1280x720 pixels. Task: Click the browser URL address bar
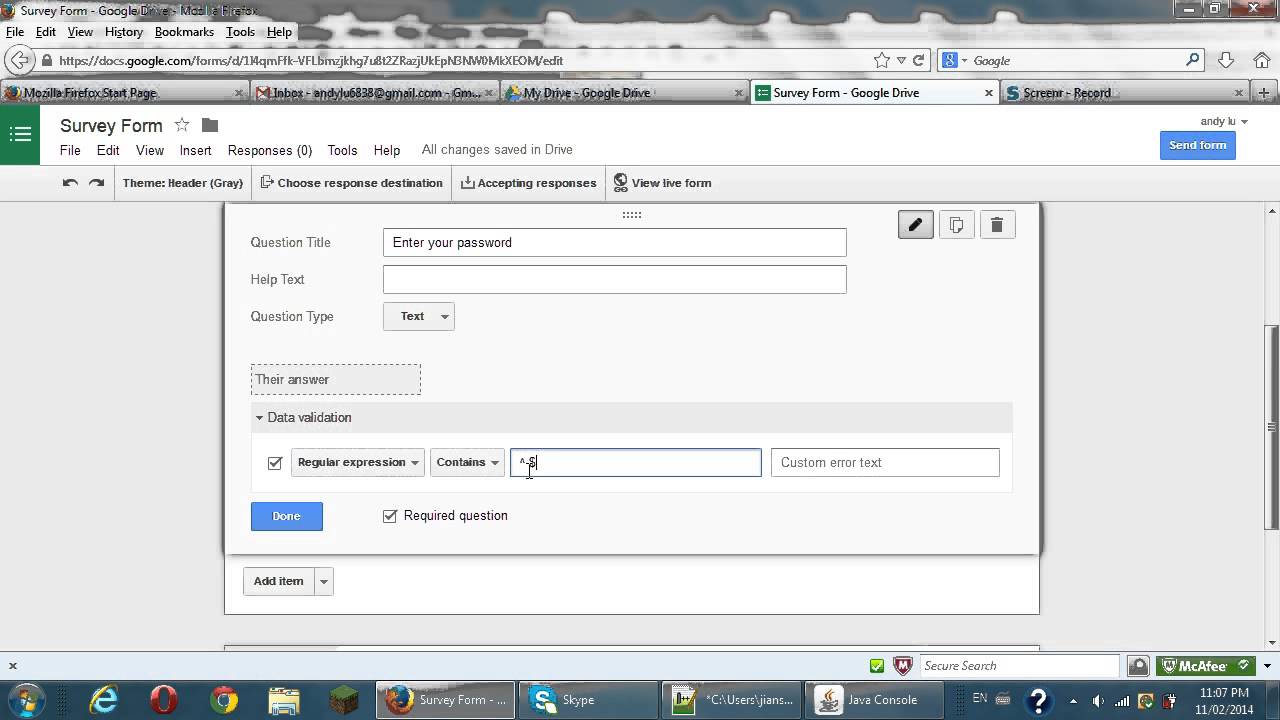tap(460, 60)
